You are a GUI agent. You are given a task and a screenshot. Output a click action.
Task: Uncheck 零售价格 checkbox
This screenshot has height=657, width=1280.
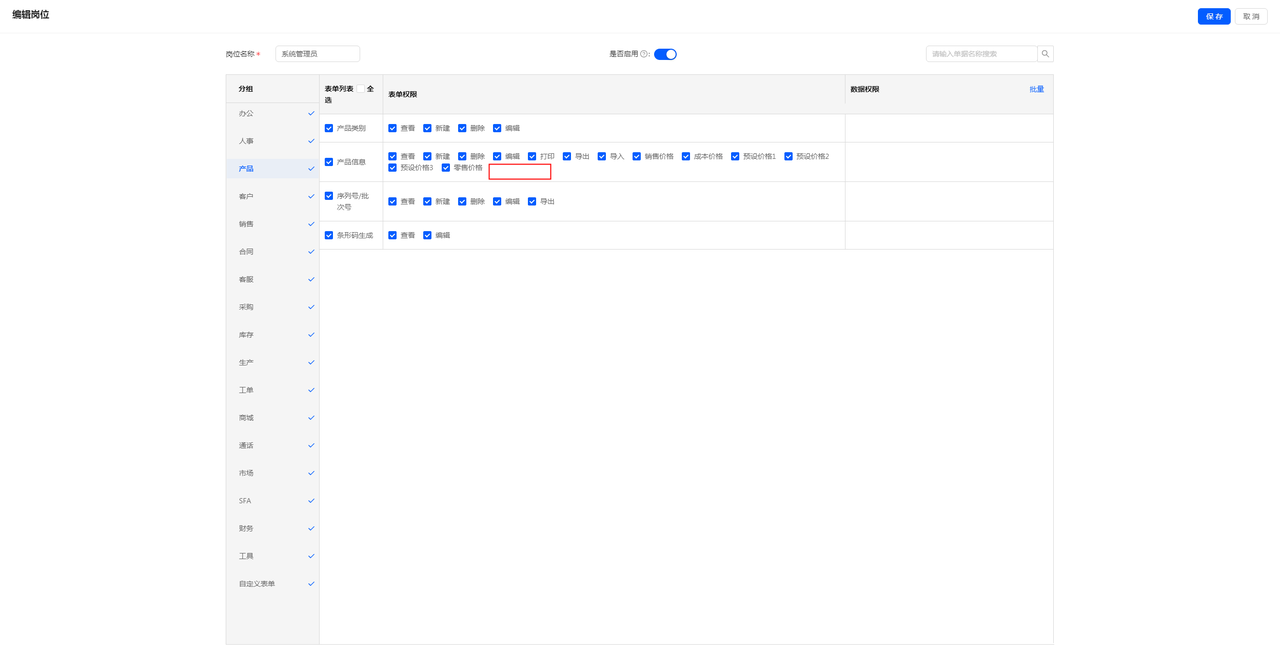click(446, 167)
